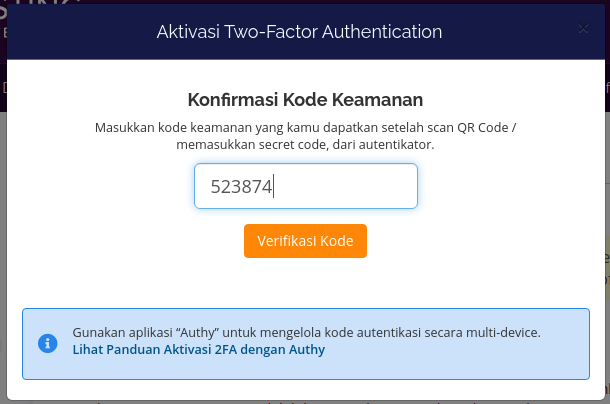
Task: Click the phrase QR Code in instructions
Action: click(482, 128)
